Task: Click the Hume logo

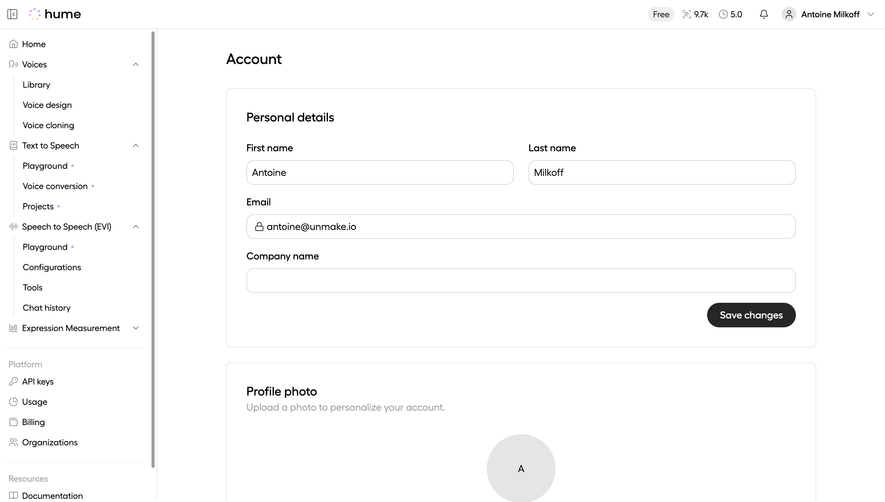Action: [x=55, y=14]
